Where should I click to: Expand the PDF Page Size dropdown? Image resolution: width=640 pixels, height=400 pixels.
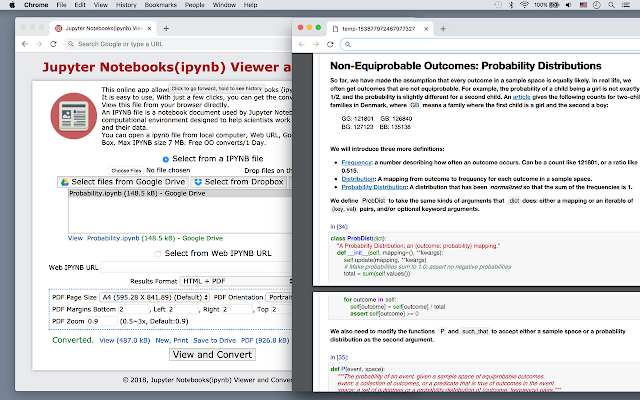click(155, 297)
